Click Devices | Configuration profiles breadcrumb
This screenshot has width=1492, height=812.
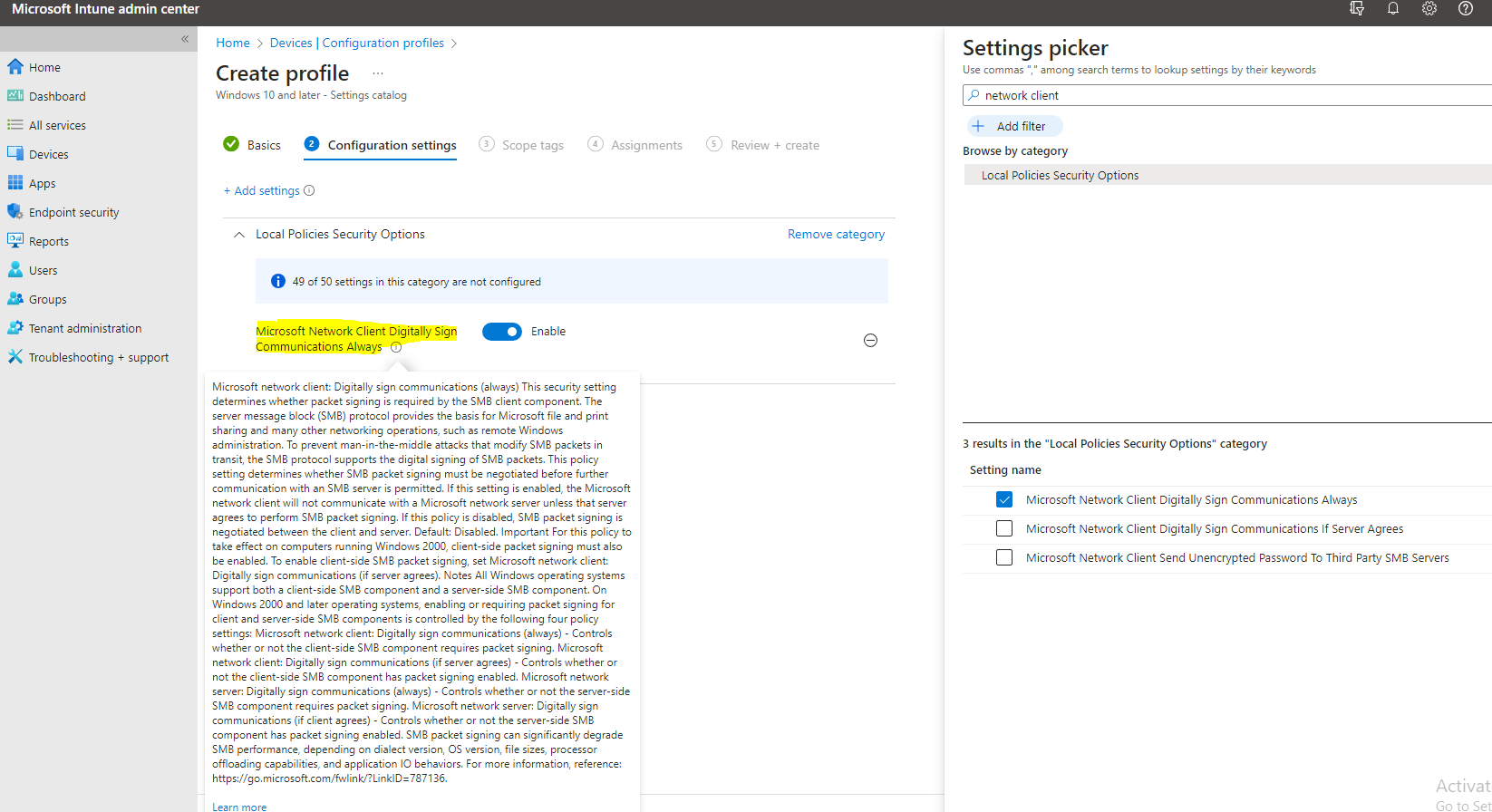coord(357,43)
